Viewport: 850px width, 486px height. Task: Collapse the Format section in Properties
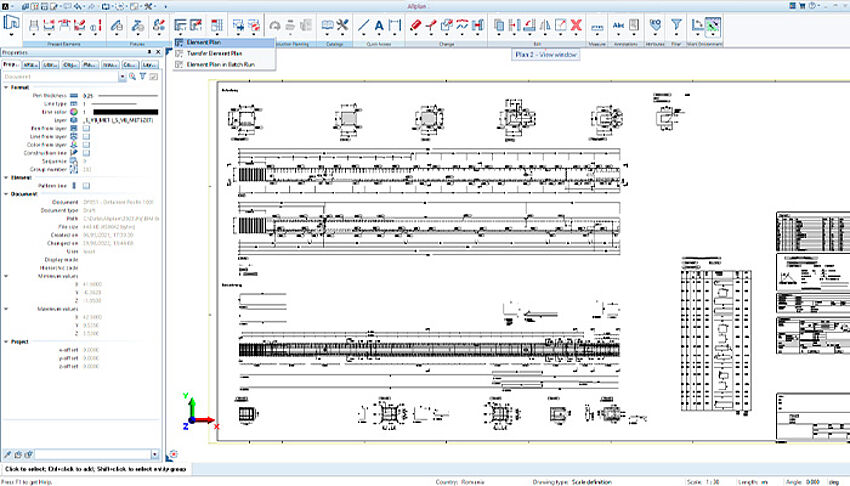coord(5,87)
